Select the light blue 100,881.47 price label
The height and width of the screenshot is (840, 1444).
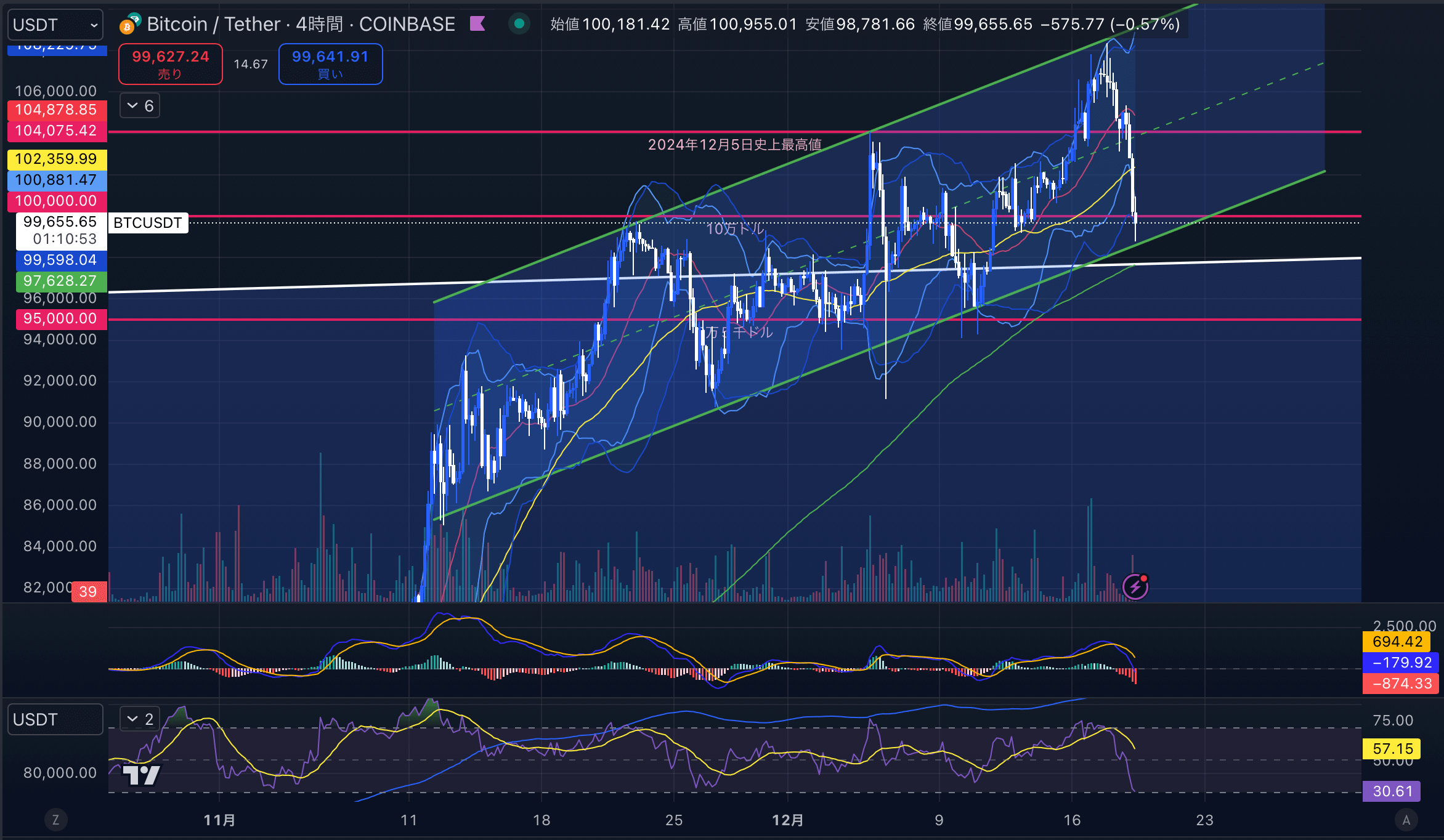click(x=57, y=180)
